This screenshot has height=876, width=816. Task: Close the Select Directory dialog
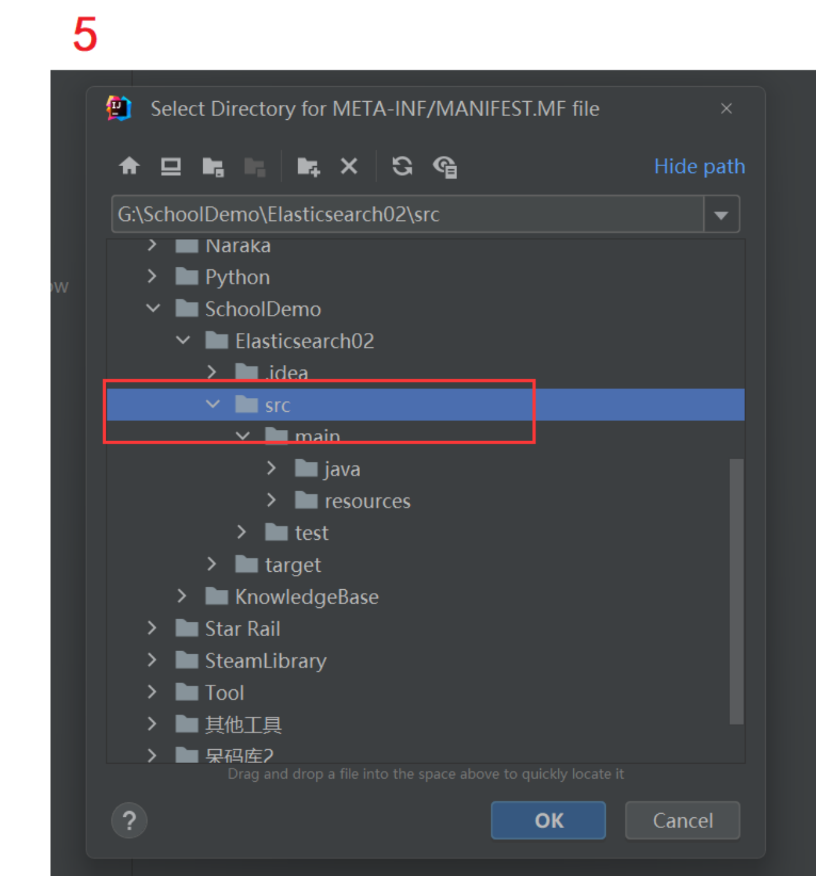[x=726, y=109]
